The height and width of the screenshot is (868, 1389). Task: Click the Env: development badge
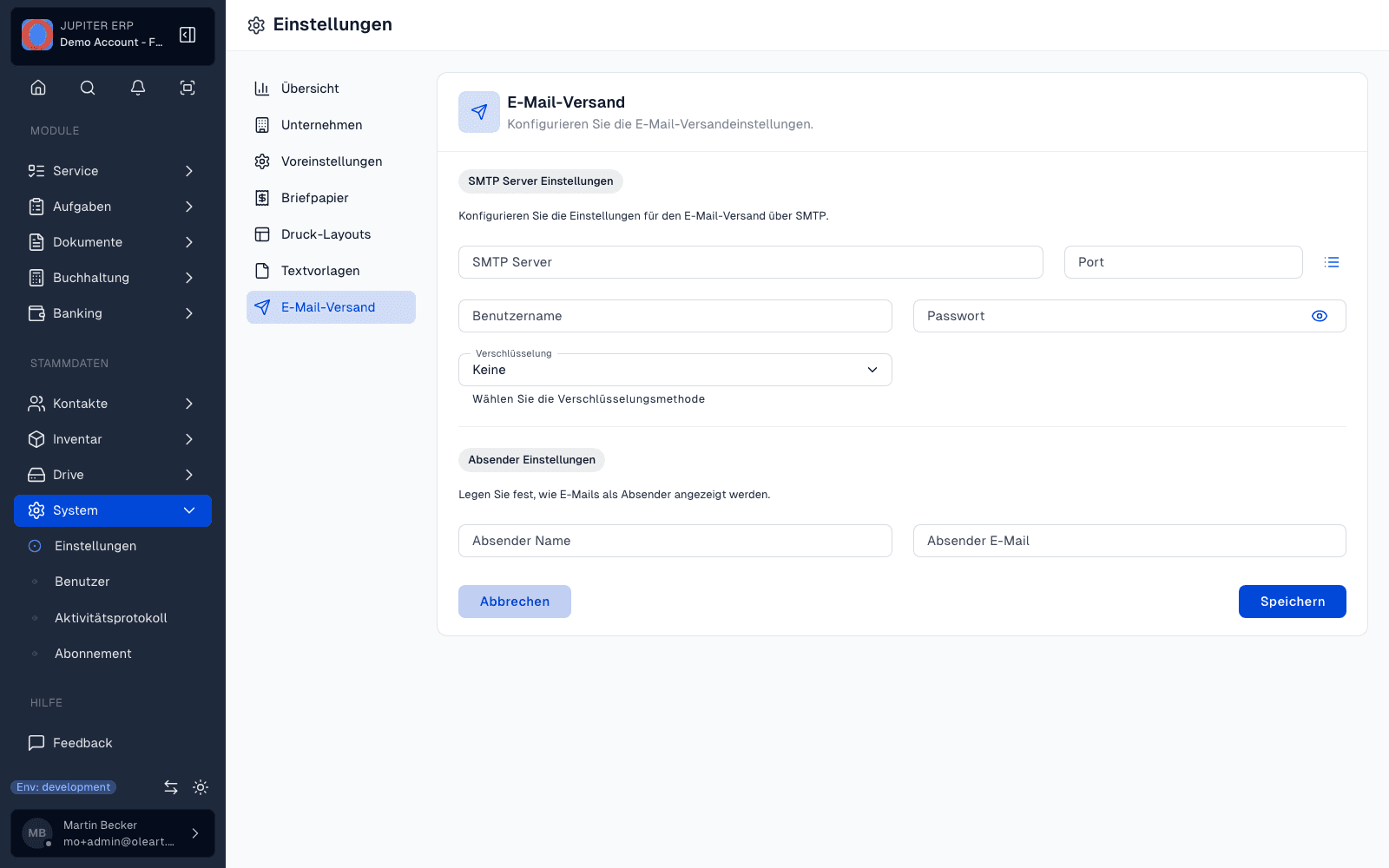point(63,787)
